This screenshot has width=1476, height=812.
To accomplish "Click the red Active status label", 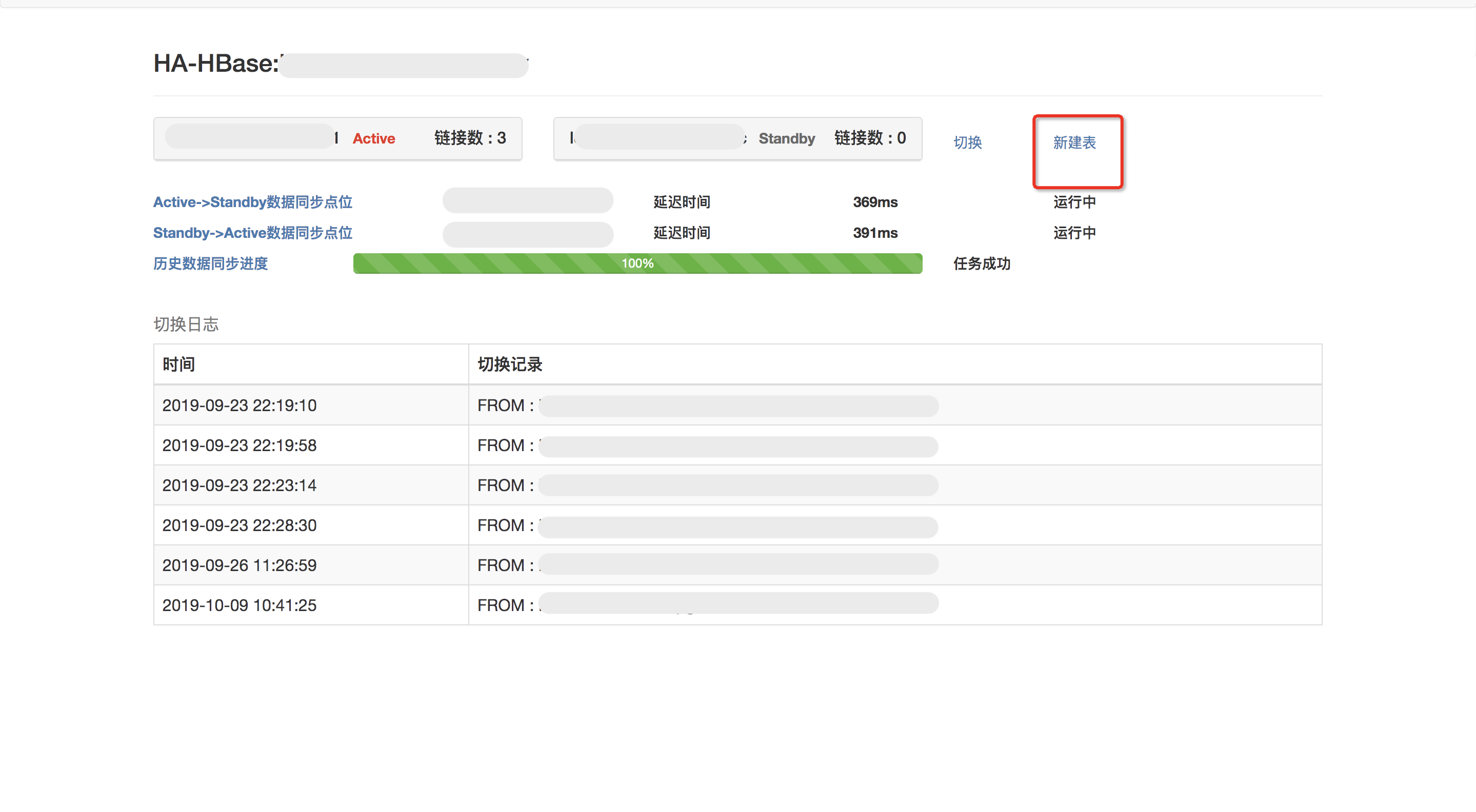I will [x=373, y=138].
